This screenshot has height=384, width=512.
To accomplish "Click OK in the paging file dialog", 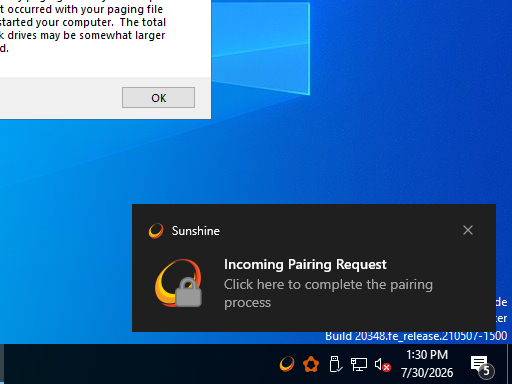I will 158,98.
